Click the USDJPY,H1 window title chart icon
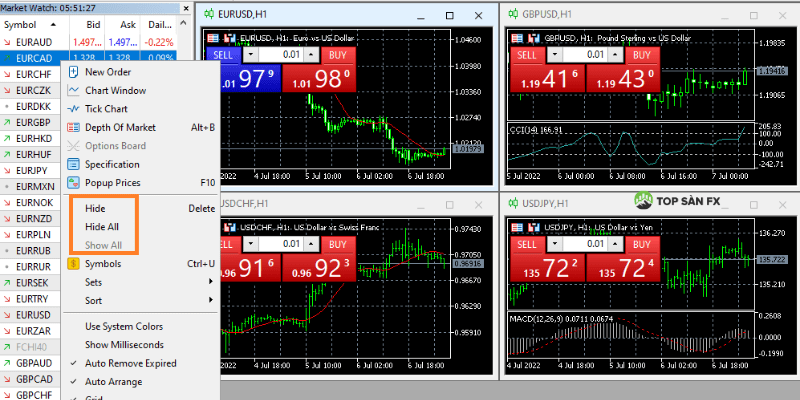Viewport: 800px width, 400px height. click(x=513, y=204)
